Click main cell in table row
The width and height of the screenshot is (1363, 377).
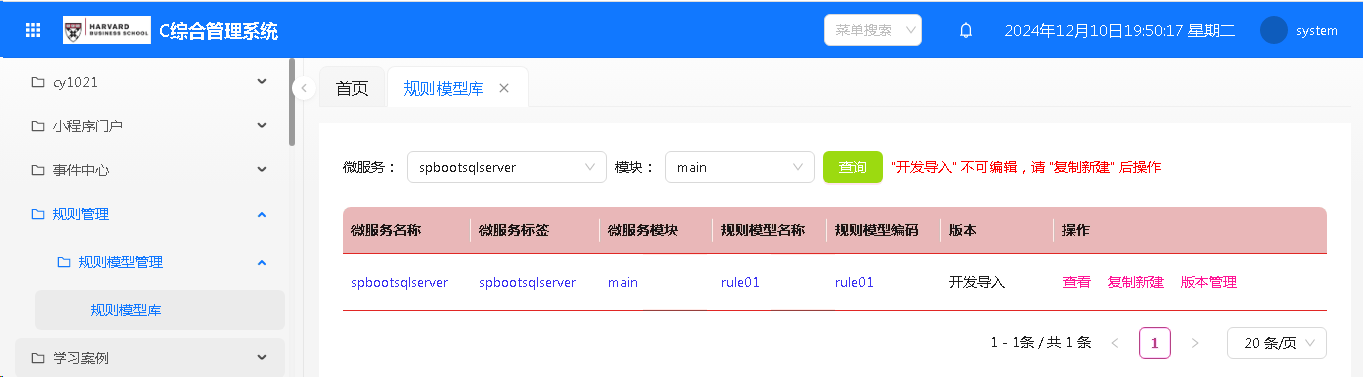623,282
